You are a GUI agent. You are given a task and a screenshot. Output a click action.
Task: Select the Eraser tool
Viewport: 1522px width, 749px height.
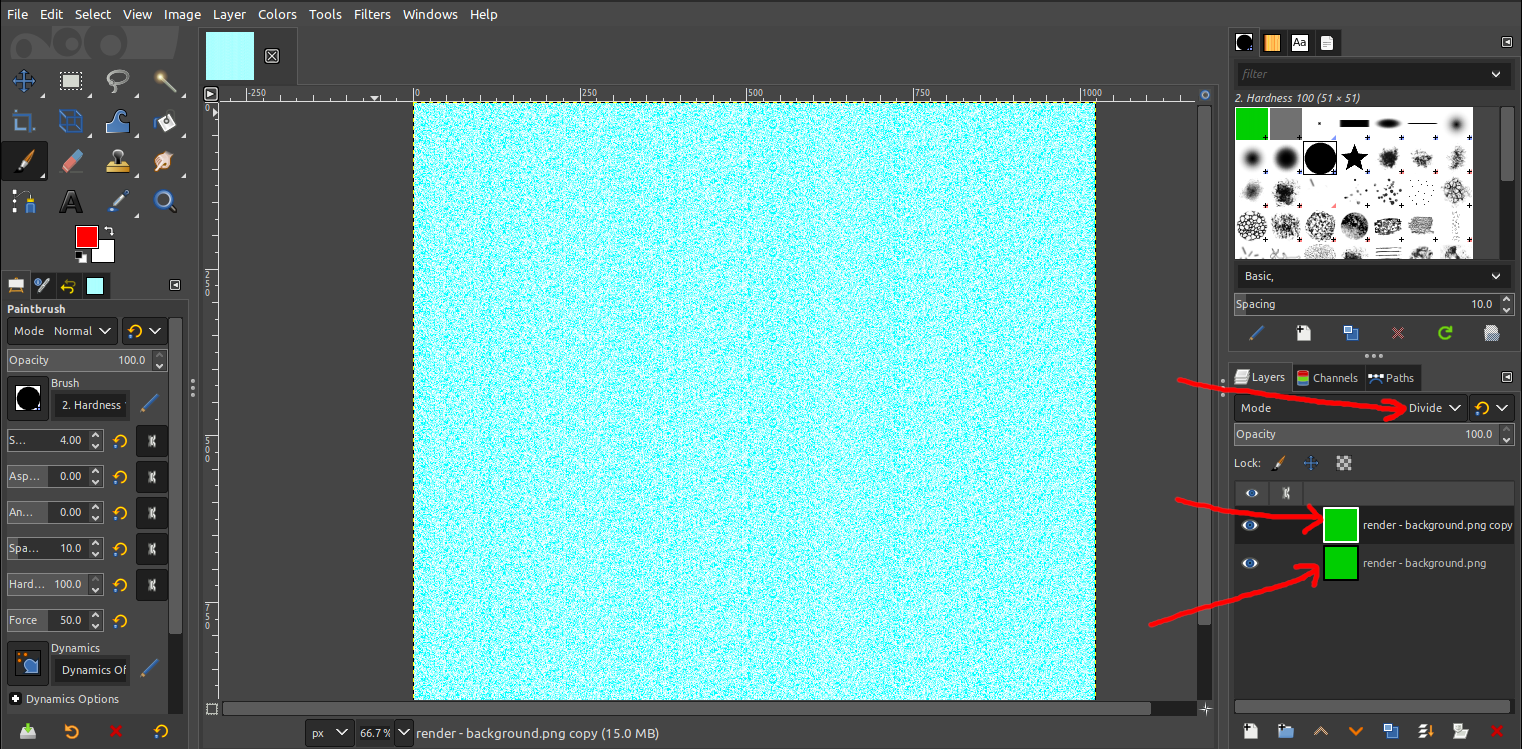[71, 162]
